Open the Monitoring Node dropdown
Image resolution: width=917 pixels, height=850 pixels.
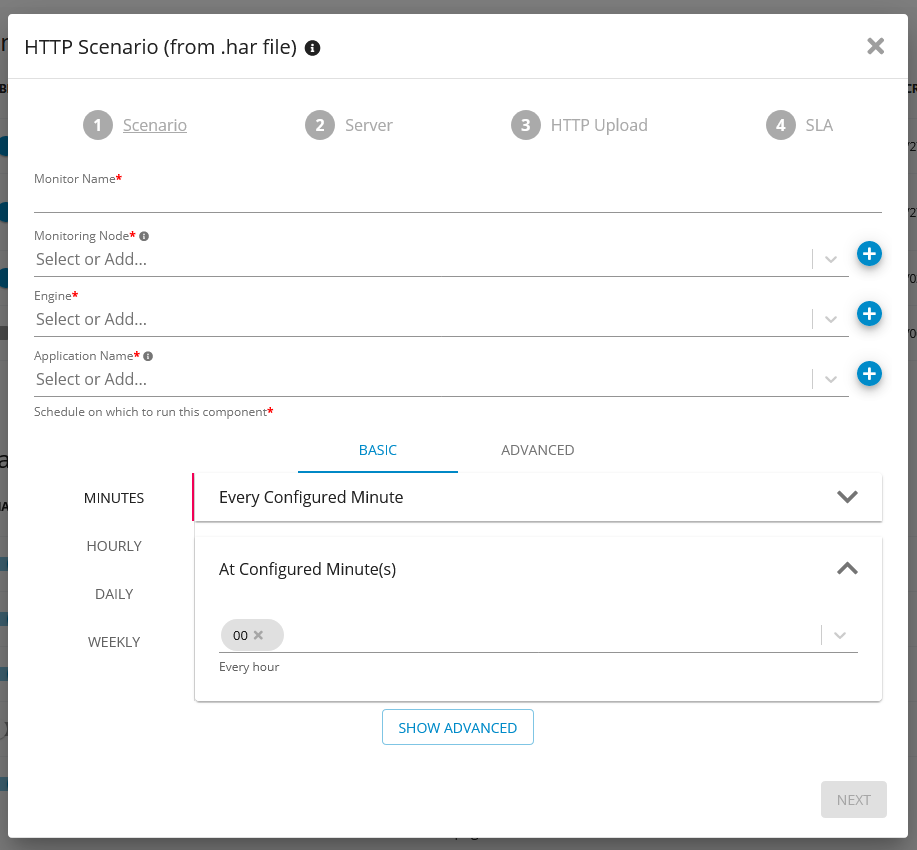coord(831,259)
